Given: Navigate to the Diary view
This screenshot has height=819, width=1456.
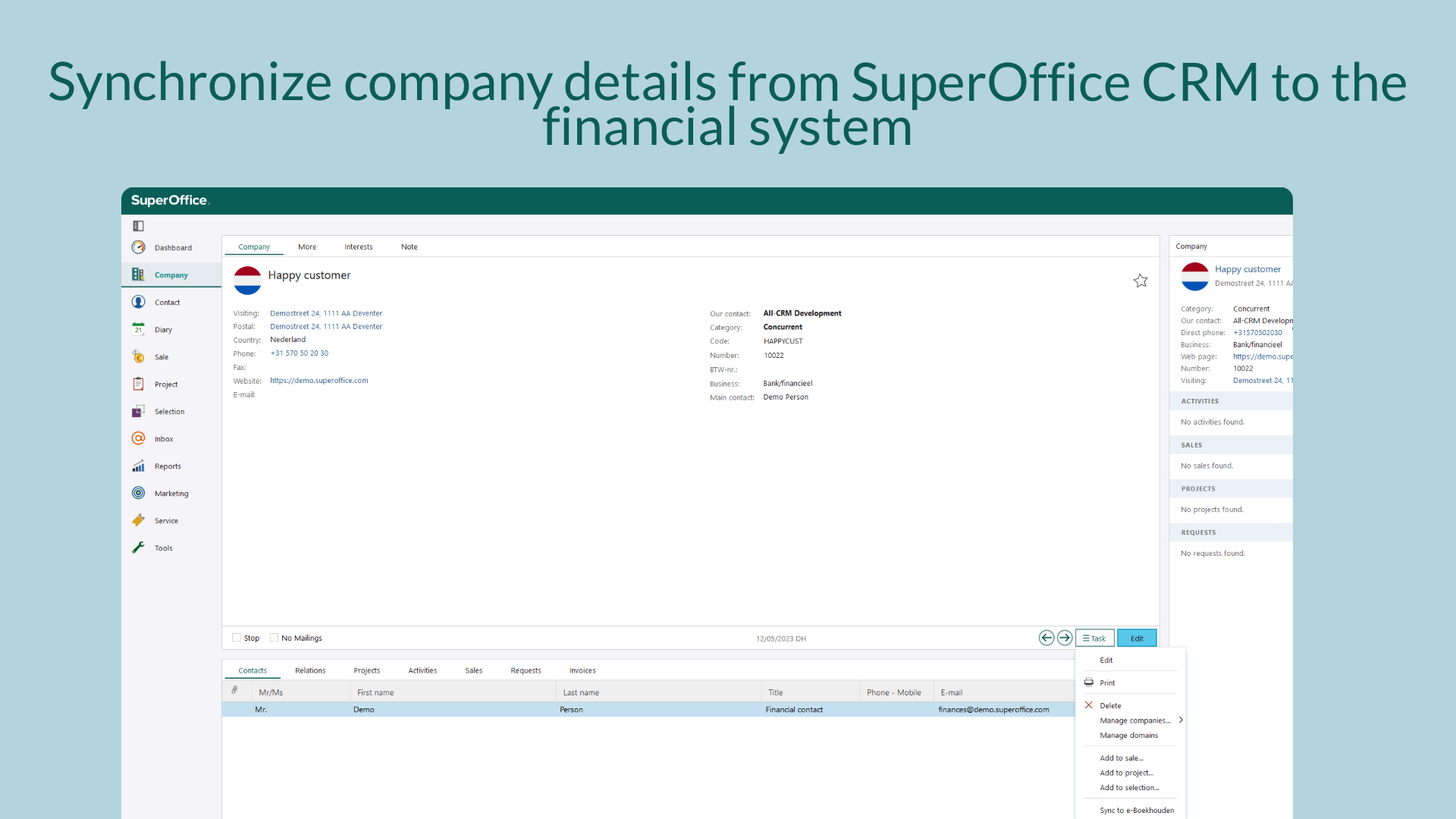Looking at the screenshot, I should click(163, 329).
